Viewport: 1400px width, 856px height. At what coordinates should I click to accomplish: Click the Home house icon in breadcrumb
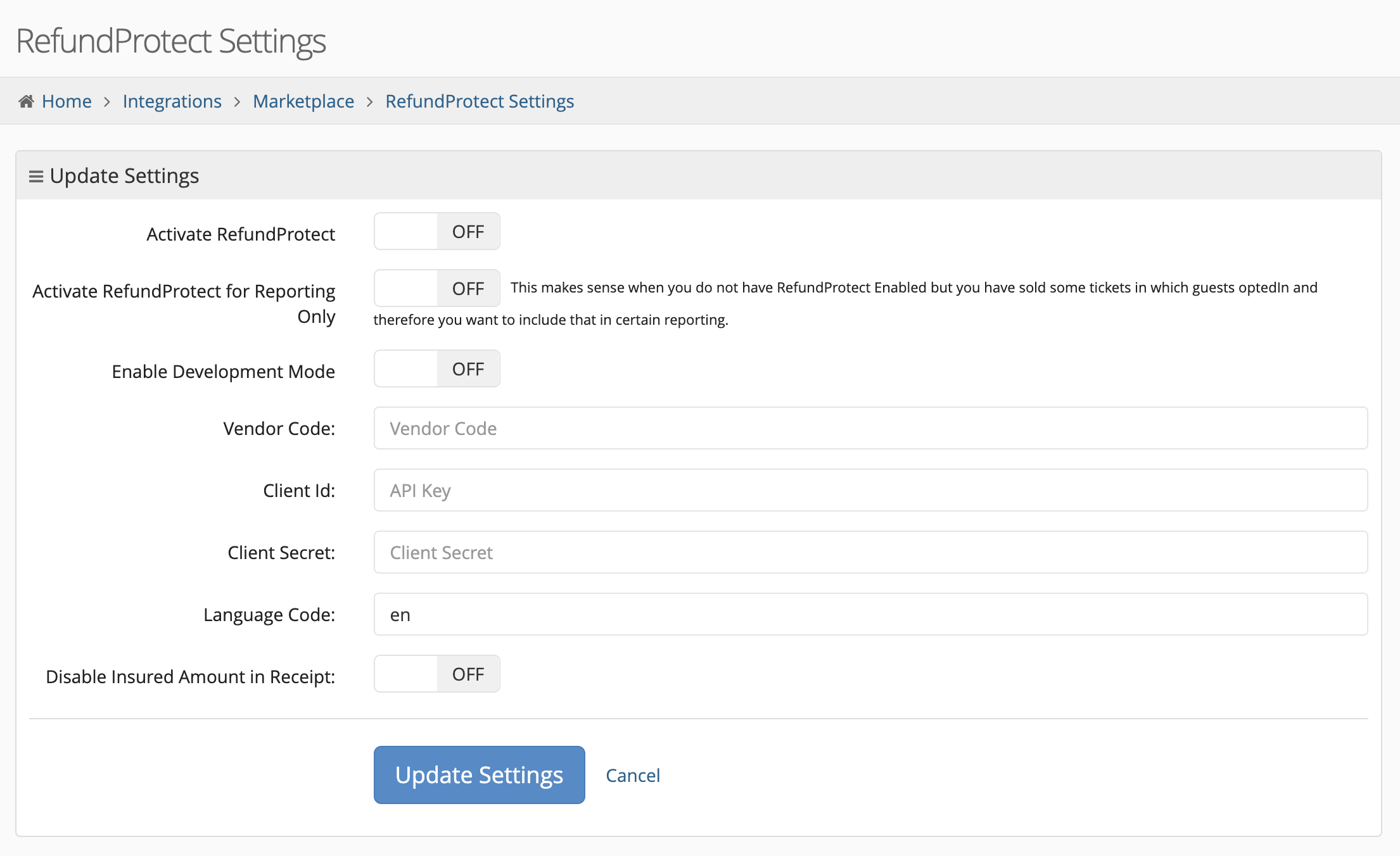point(26,101)
